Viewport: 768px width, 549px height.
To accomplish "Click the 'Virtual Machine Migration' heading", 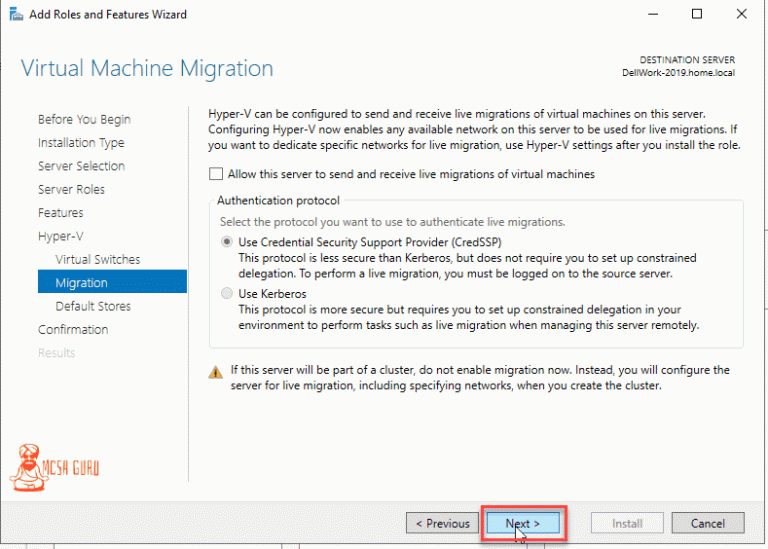I will tap(147, 68).
